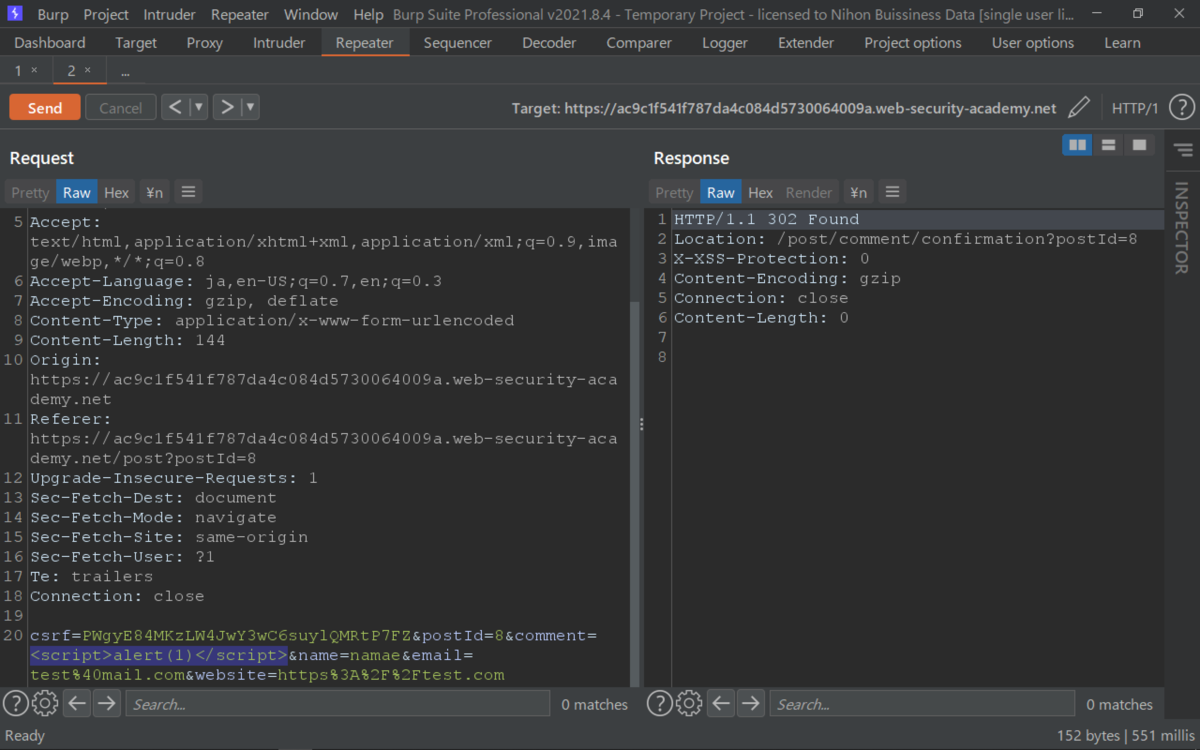Select top-bottom split layout icon
The height and width of the screenshot is (750, 1200).
(1108, 145)
